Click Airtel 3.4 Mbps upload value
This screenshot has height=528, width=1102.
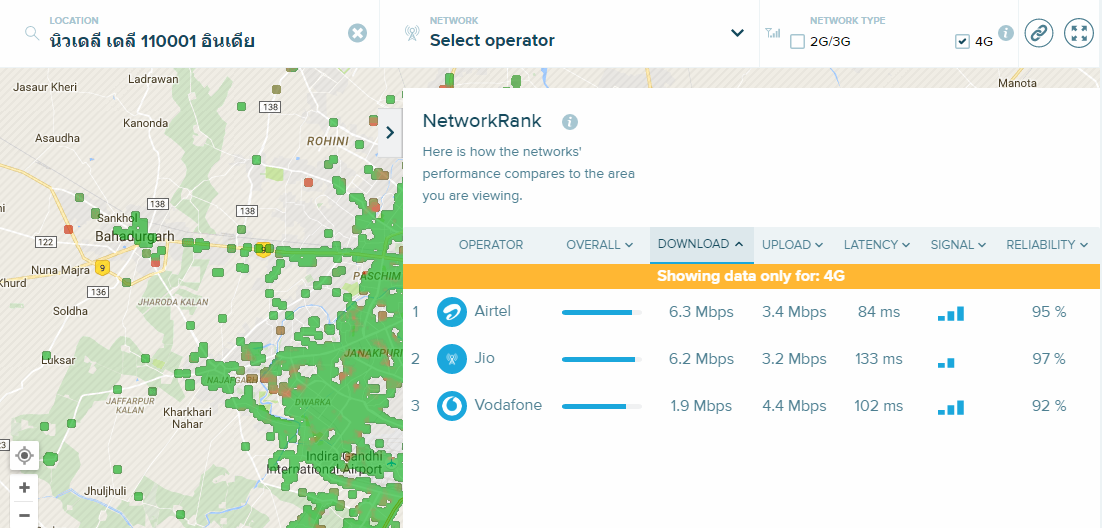click(x=794, y=311)
